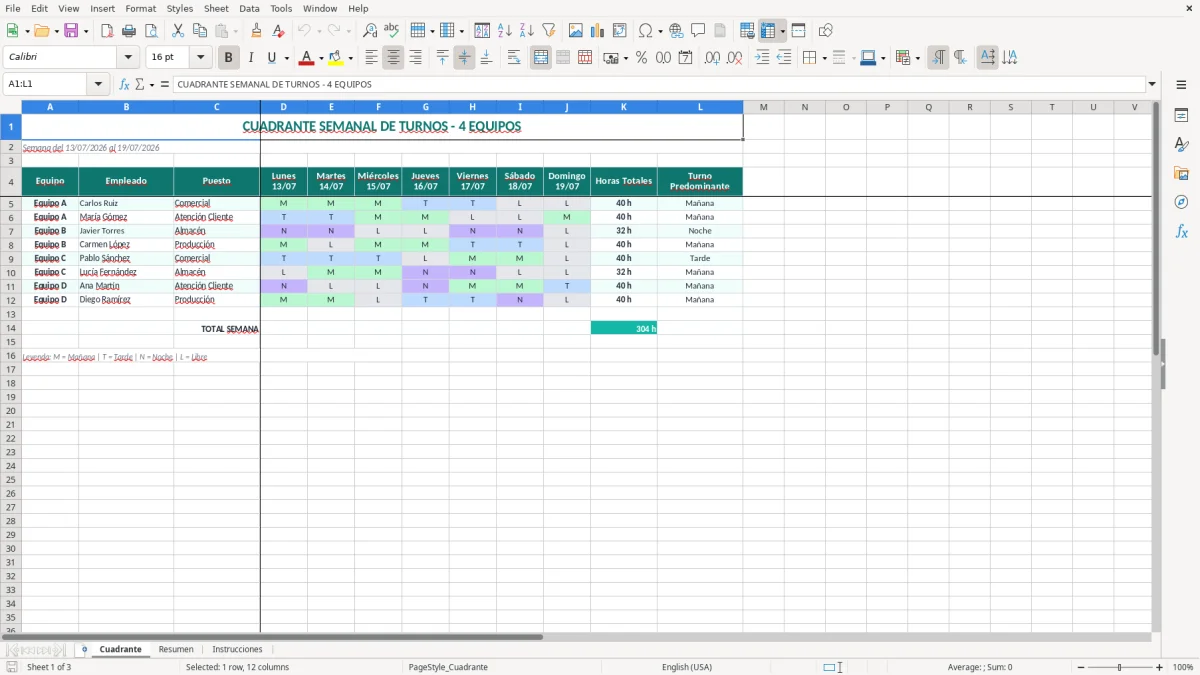Click the Add Decimal Place icon
Image resolution: width=1200 pixels, height=675 pixels.
[x=712, y=58]
